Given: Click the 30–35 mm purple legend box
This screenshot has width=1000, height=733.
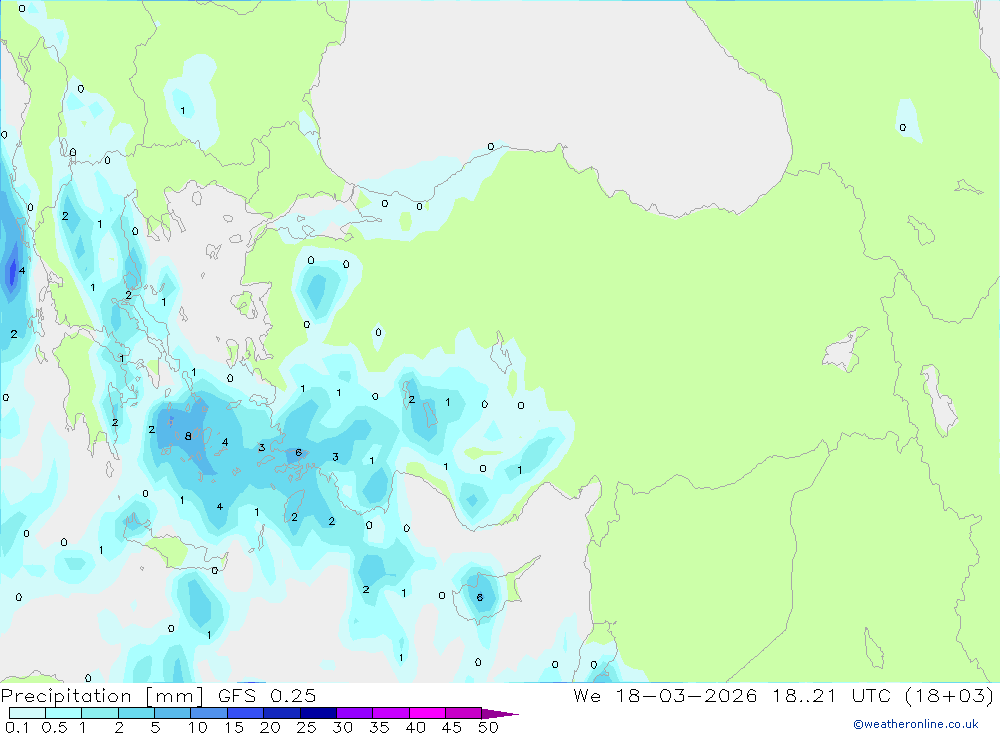Looking at the screenshot, I should pyautogui.click(x=355, y=713).
